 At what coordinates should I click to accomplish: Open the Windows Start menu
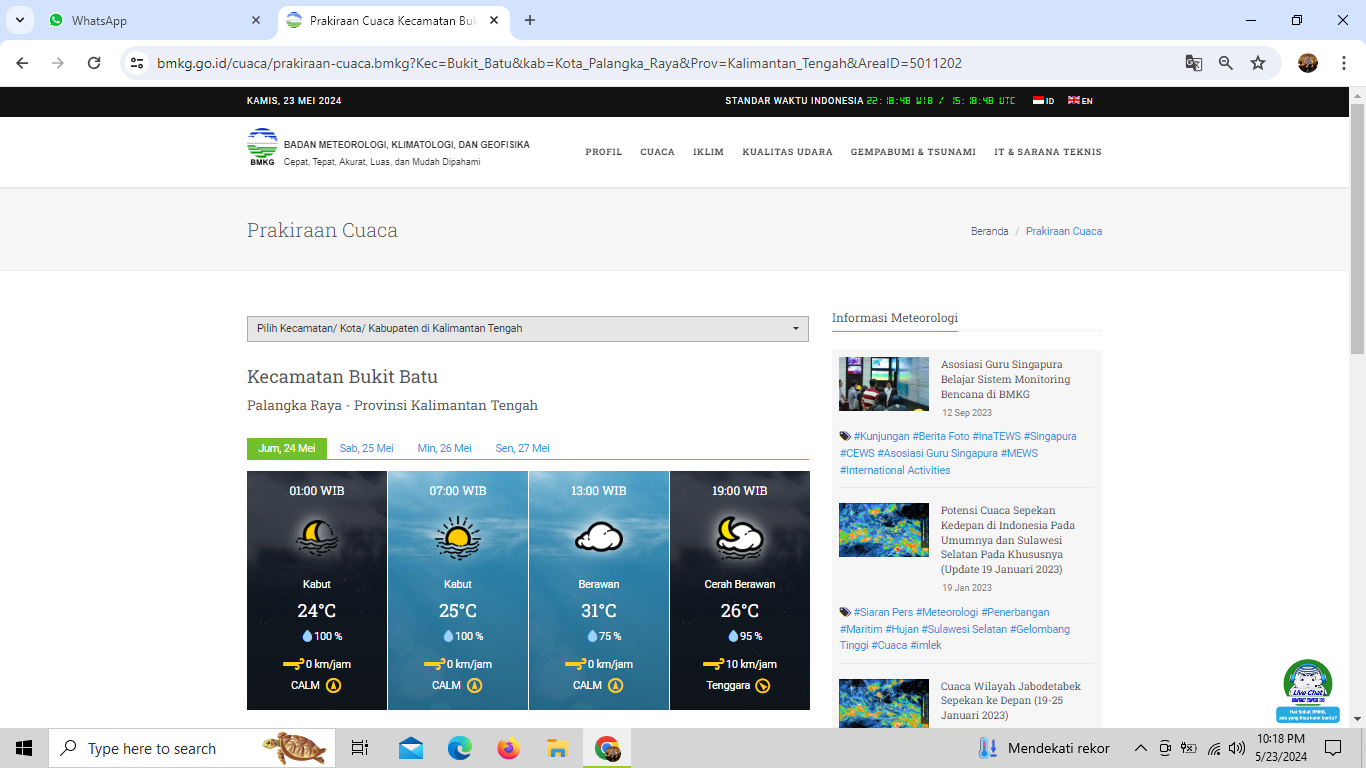click(24, 748)
